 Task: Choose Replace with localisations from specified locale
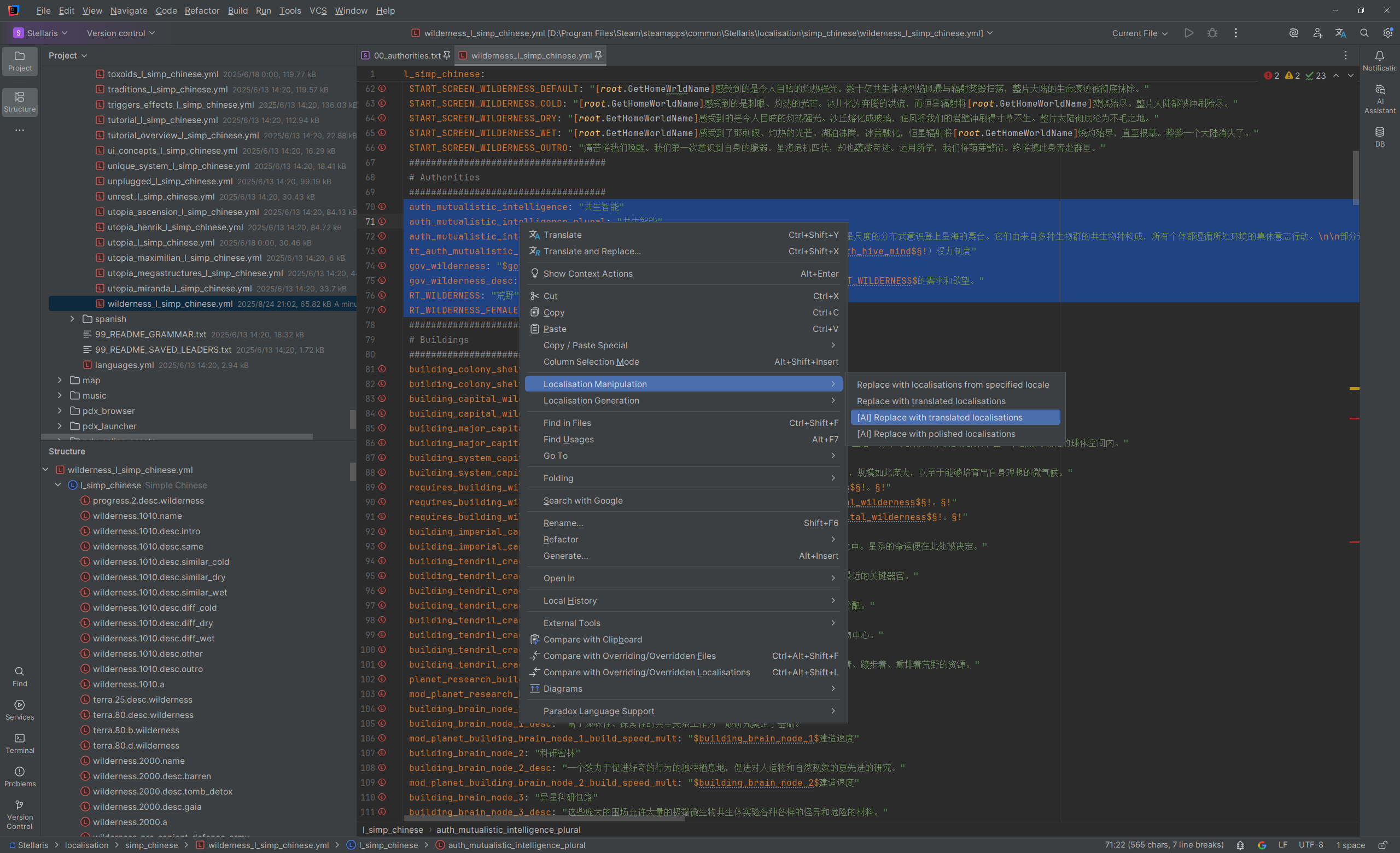pyautogui.click(x=954, y=384)
